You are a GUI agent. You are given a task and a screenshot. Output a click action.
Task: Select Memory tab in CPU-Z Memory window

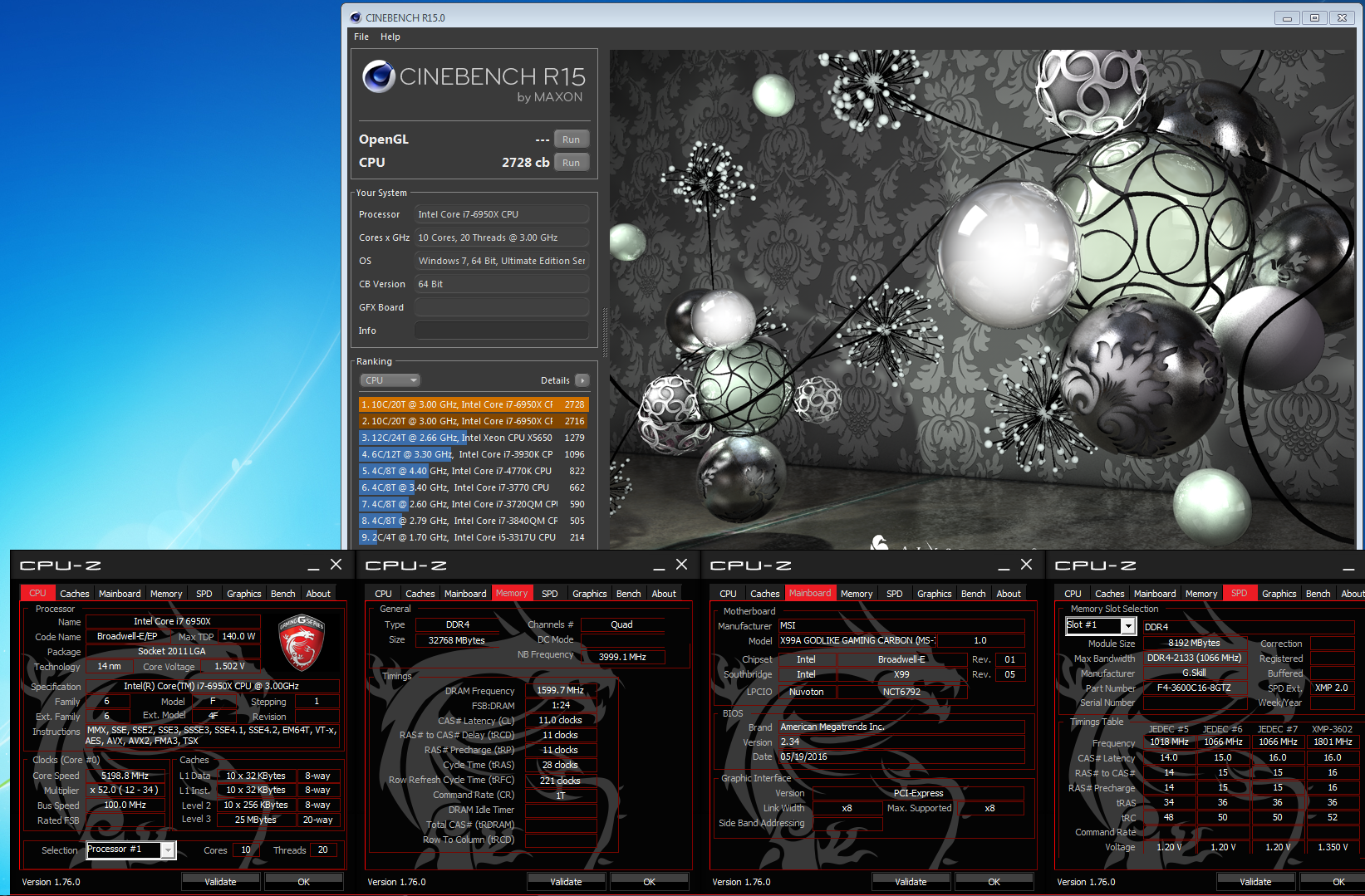click(x=512, y=593)
